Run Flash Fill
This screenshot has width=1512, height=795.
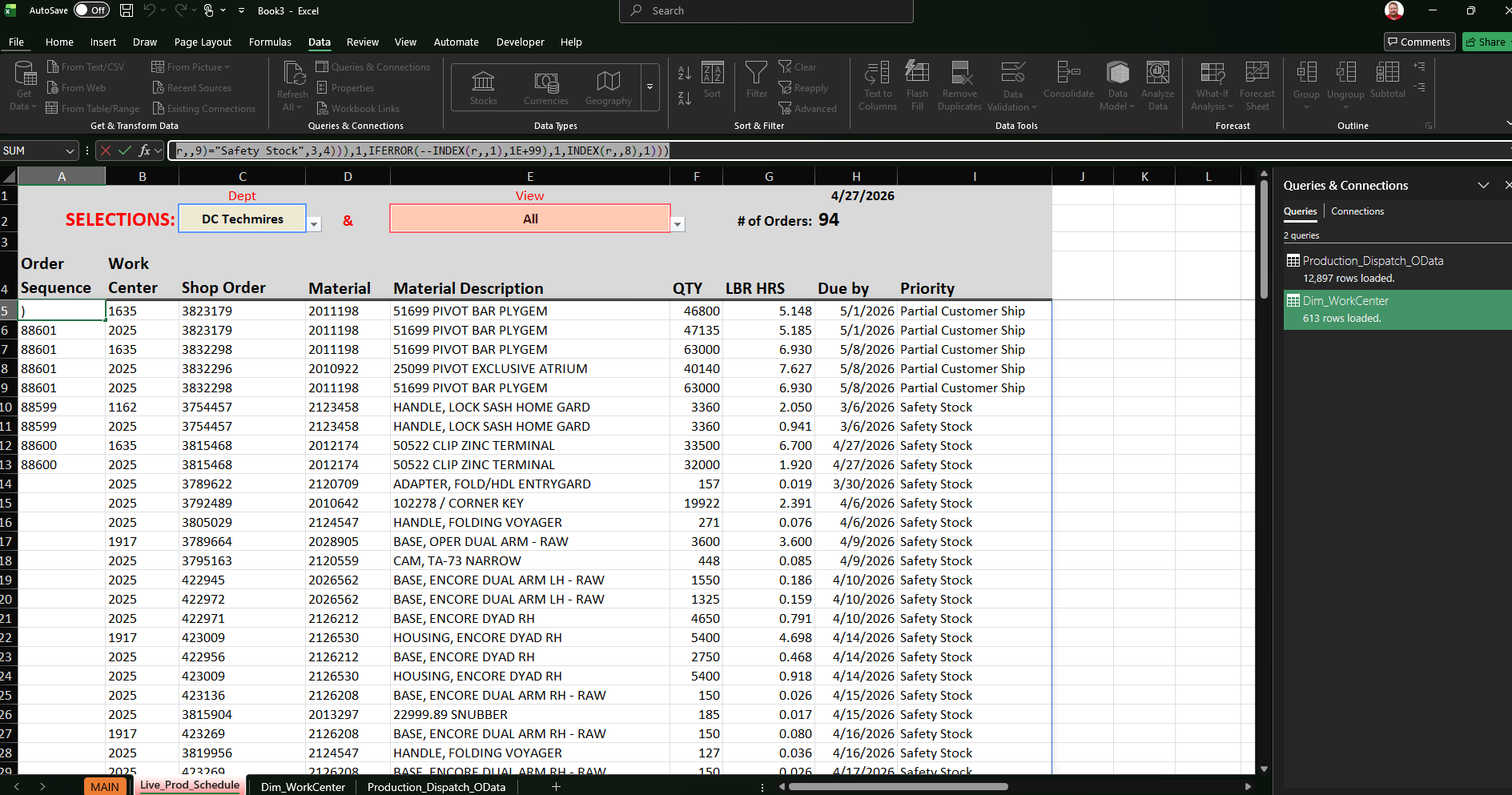coord(917,86)
